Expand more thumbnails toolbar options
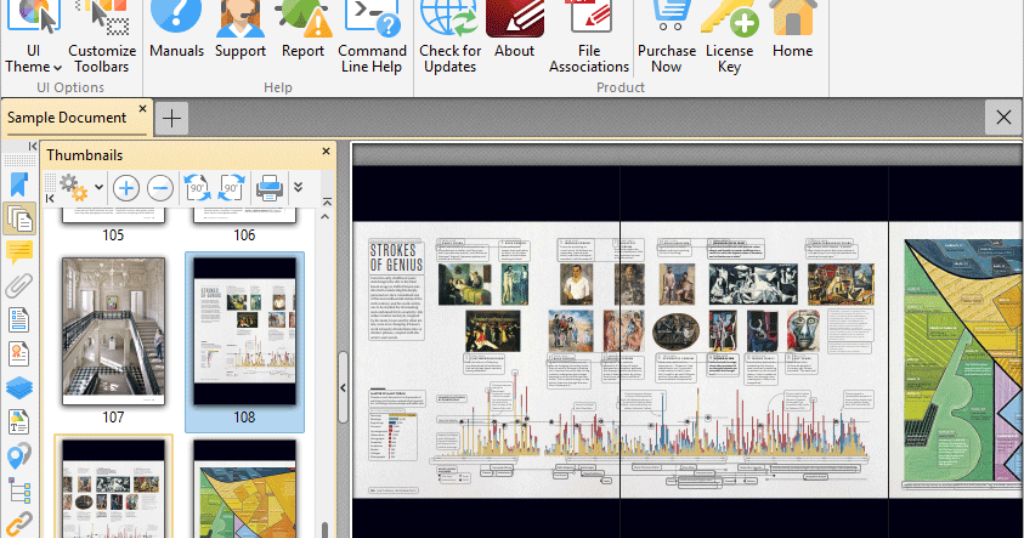The image size is (1024, 538). (x=298, y=187)
